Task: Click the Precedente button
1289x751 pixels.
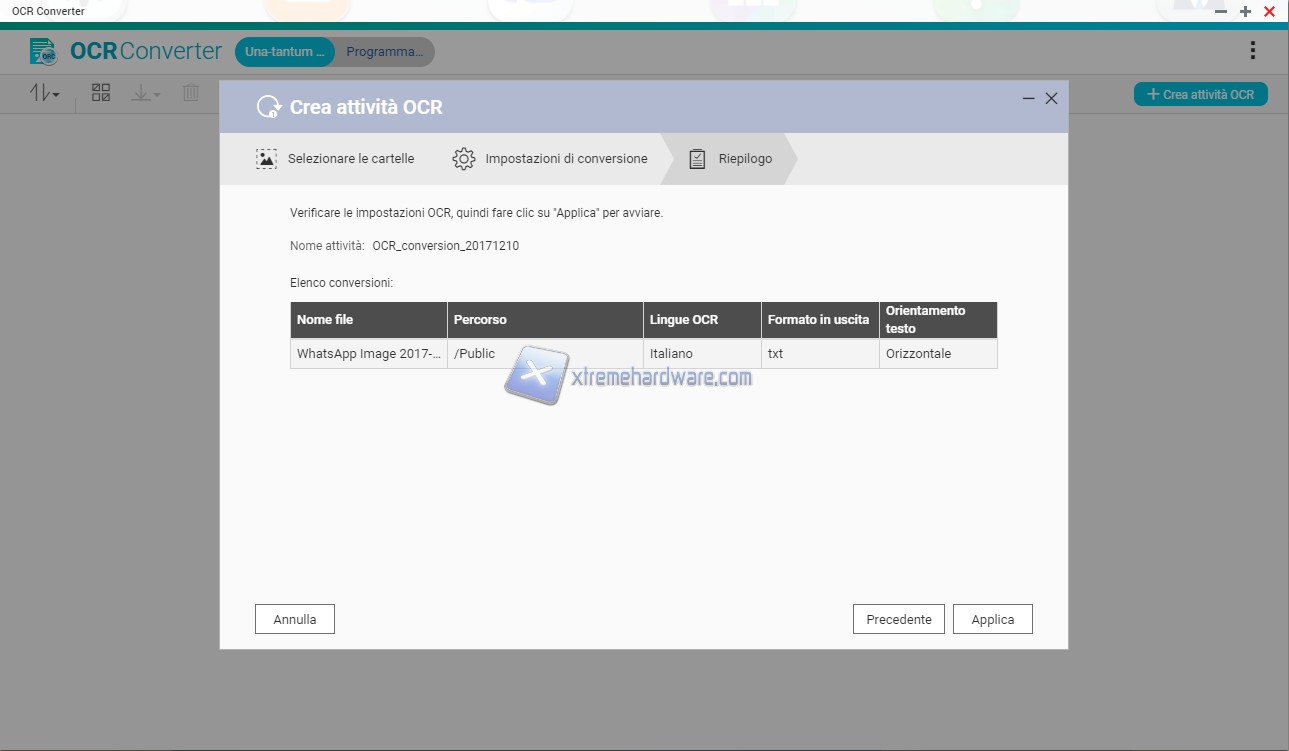Action: (x=898, y=619)
